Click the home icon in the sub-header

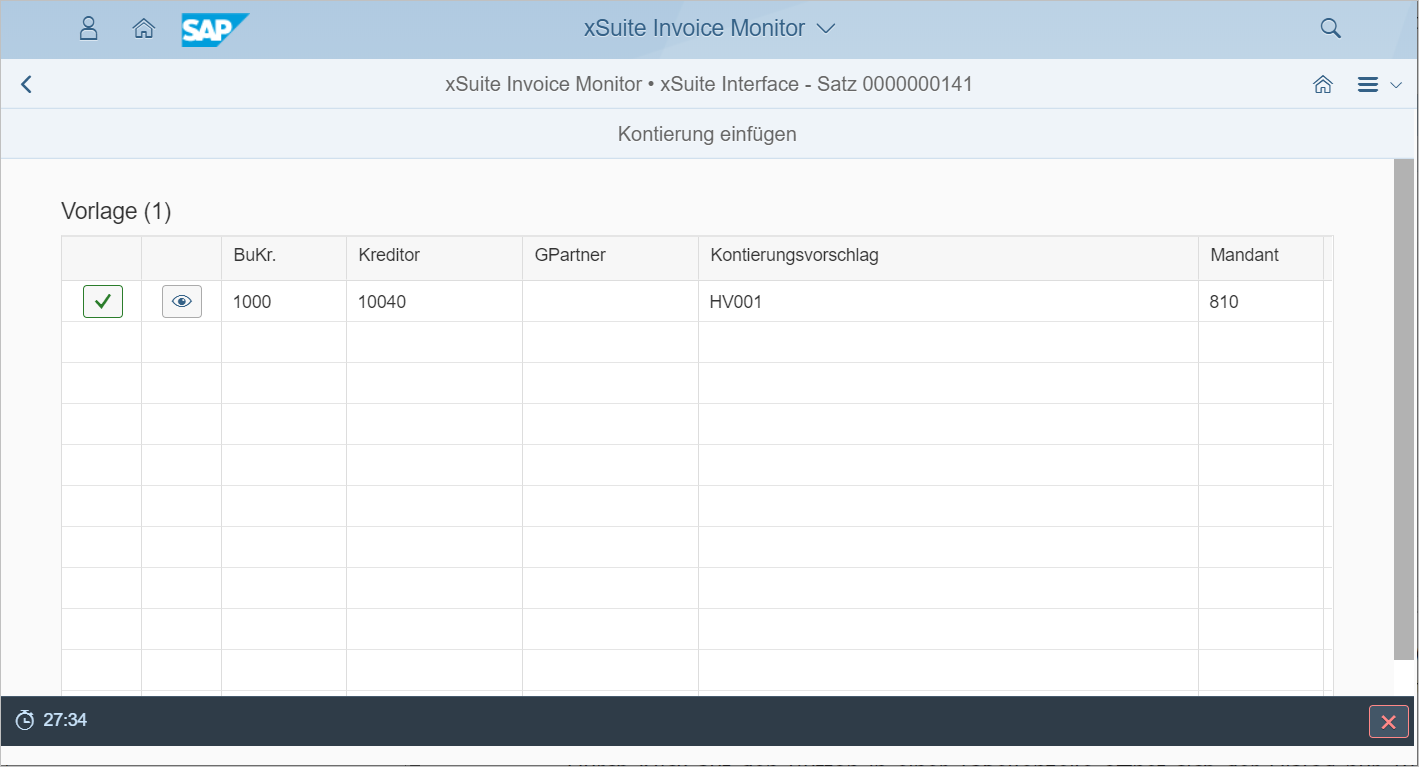pyautogui.click(x=1323, y=85)
